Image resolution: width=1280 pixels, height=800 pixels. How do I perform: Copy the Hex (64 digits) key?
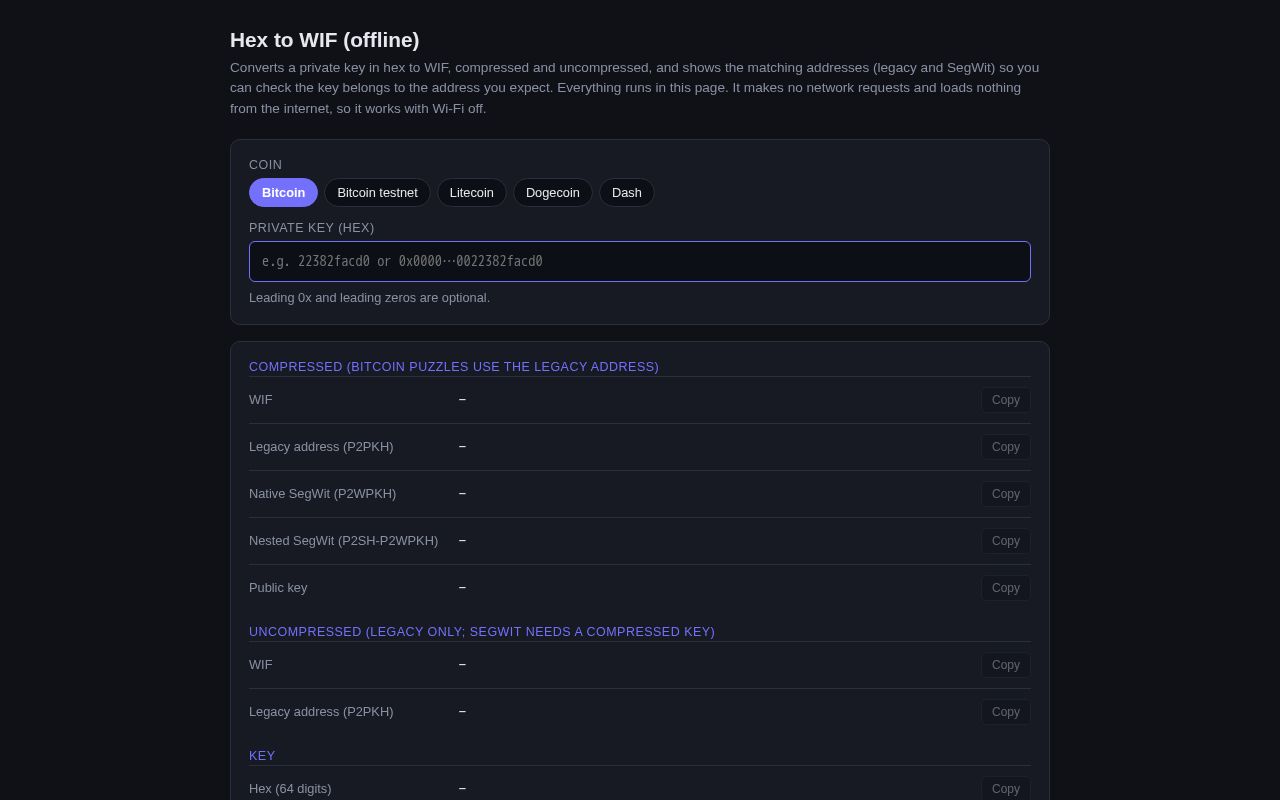pyautogui.click(x=1006, y=789)
